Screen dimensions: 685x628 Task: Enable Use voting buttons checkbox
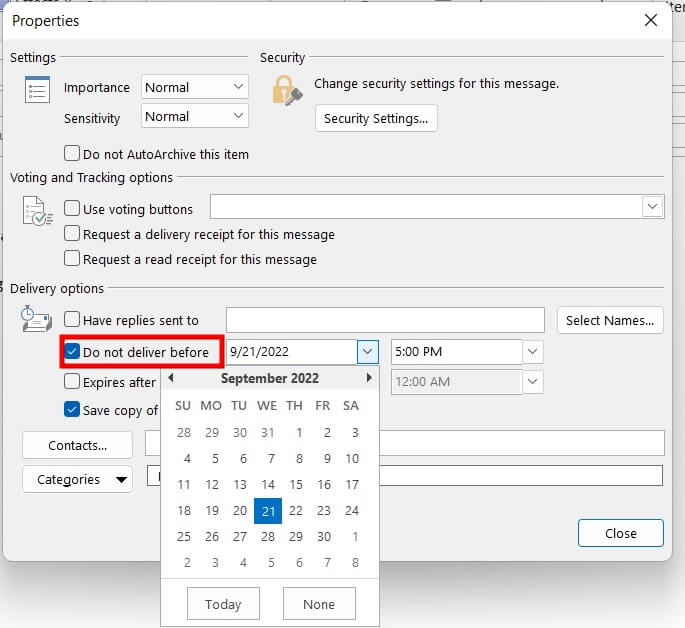tap(72, 208)
